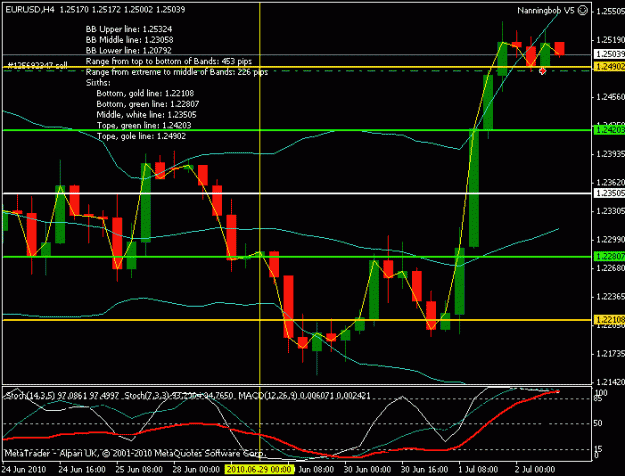The height and width of the screenshot is (476, 625).
Task: Click the green price tag 1.24203
Action: (x=609, y=130)
